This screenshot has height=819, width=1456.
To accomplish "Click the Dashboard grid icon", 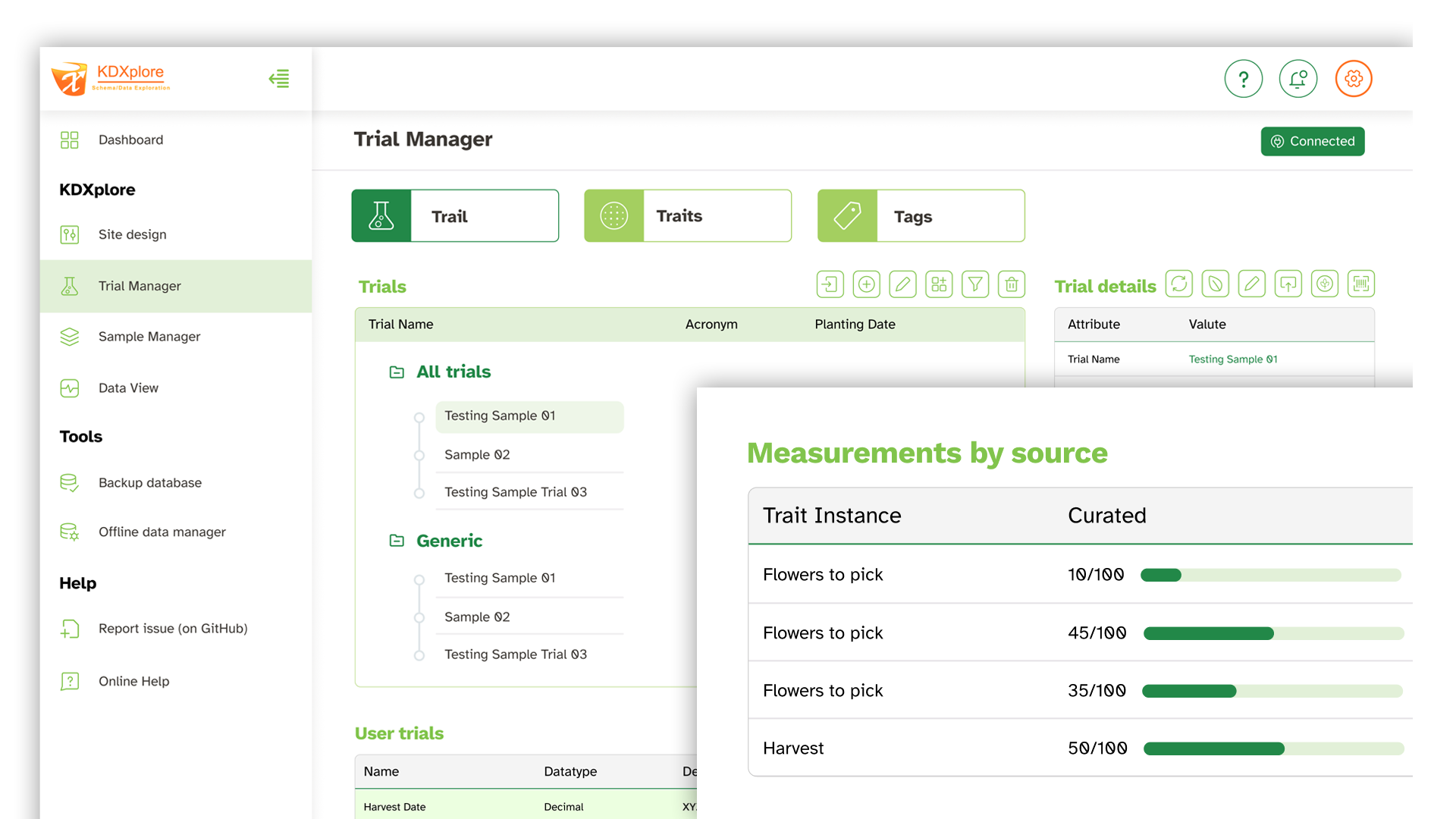I will (70, 140).
